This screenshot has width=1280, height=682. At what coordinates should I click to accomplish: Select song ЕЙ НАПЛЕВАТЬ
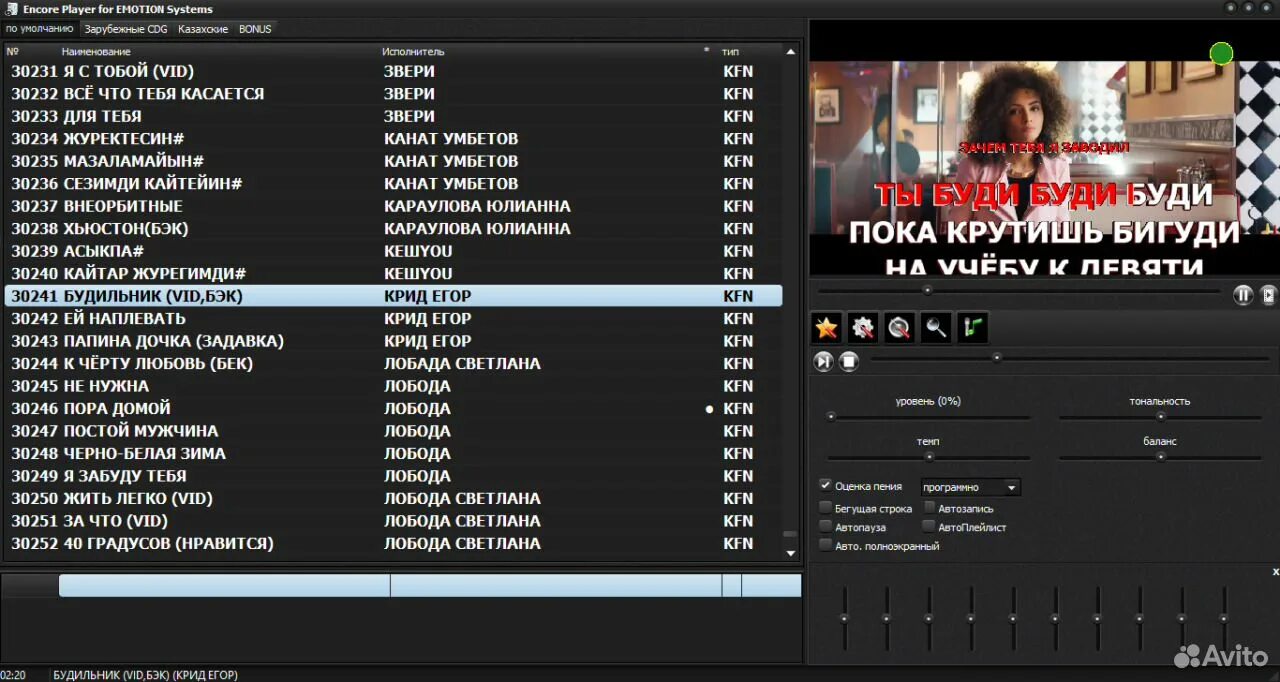pyautogui.click(x=393, y=319)
